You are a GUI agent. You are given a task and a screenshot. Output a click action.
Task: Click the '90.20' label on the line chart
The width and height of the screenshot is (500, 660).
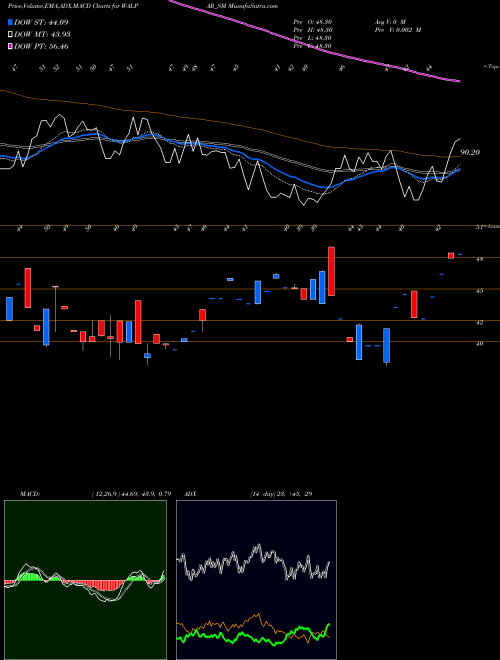tap(470, 152)
